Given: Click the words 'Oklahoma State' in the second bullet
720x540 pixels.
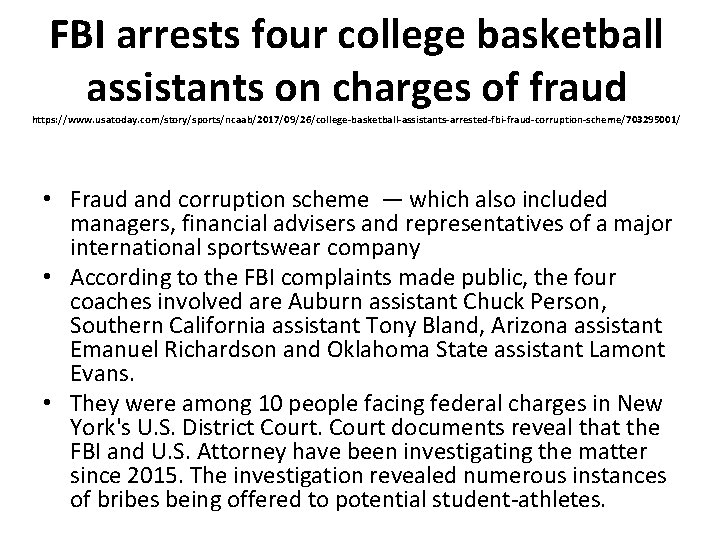Looking at the screenshot, I should (407, 349).
